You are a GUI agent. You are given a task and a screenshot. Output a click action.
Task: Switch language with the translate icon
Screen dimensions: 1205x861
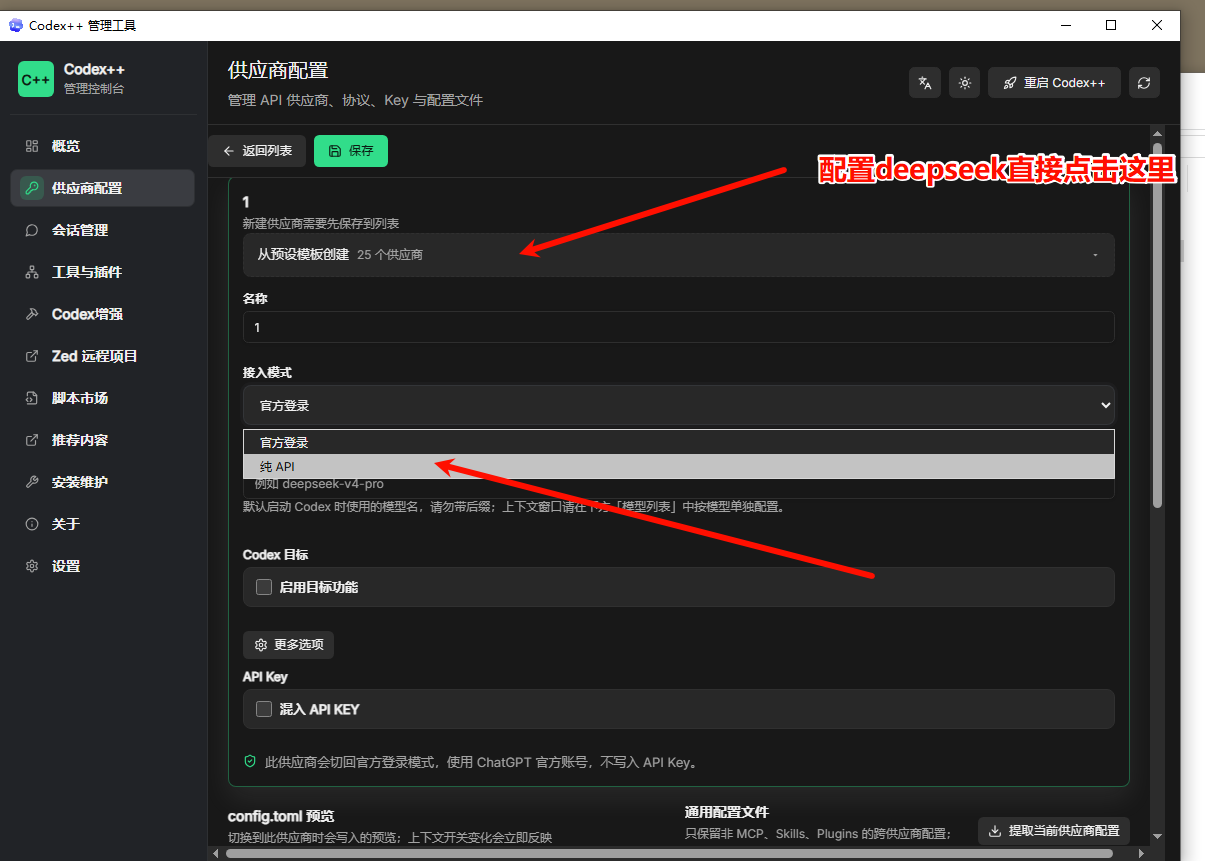click(925, 83)
